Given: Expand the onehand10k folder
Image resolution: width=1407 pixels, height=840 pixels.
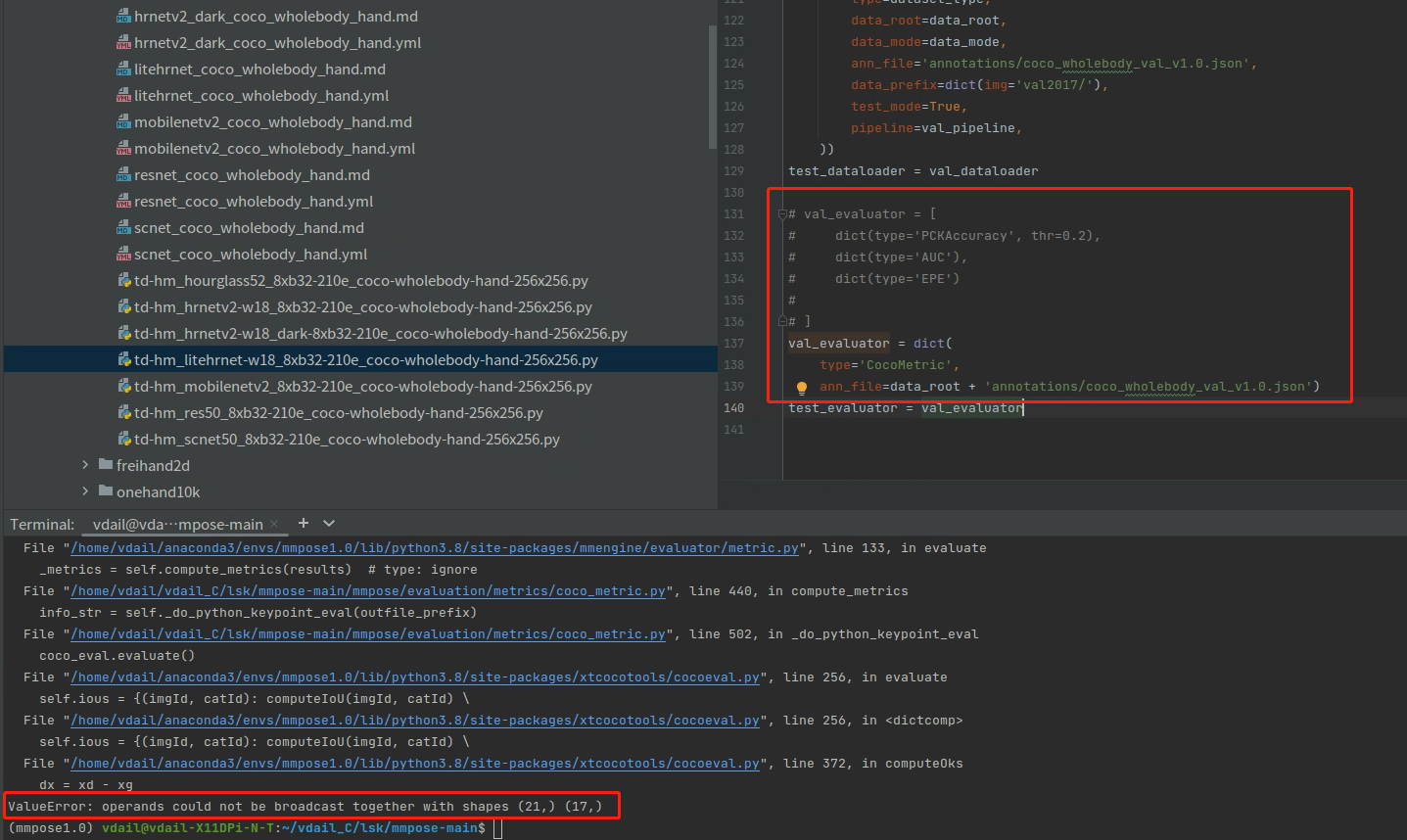Looking at the screenshot, I should [84, 491].
